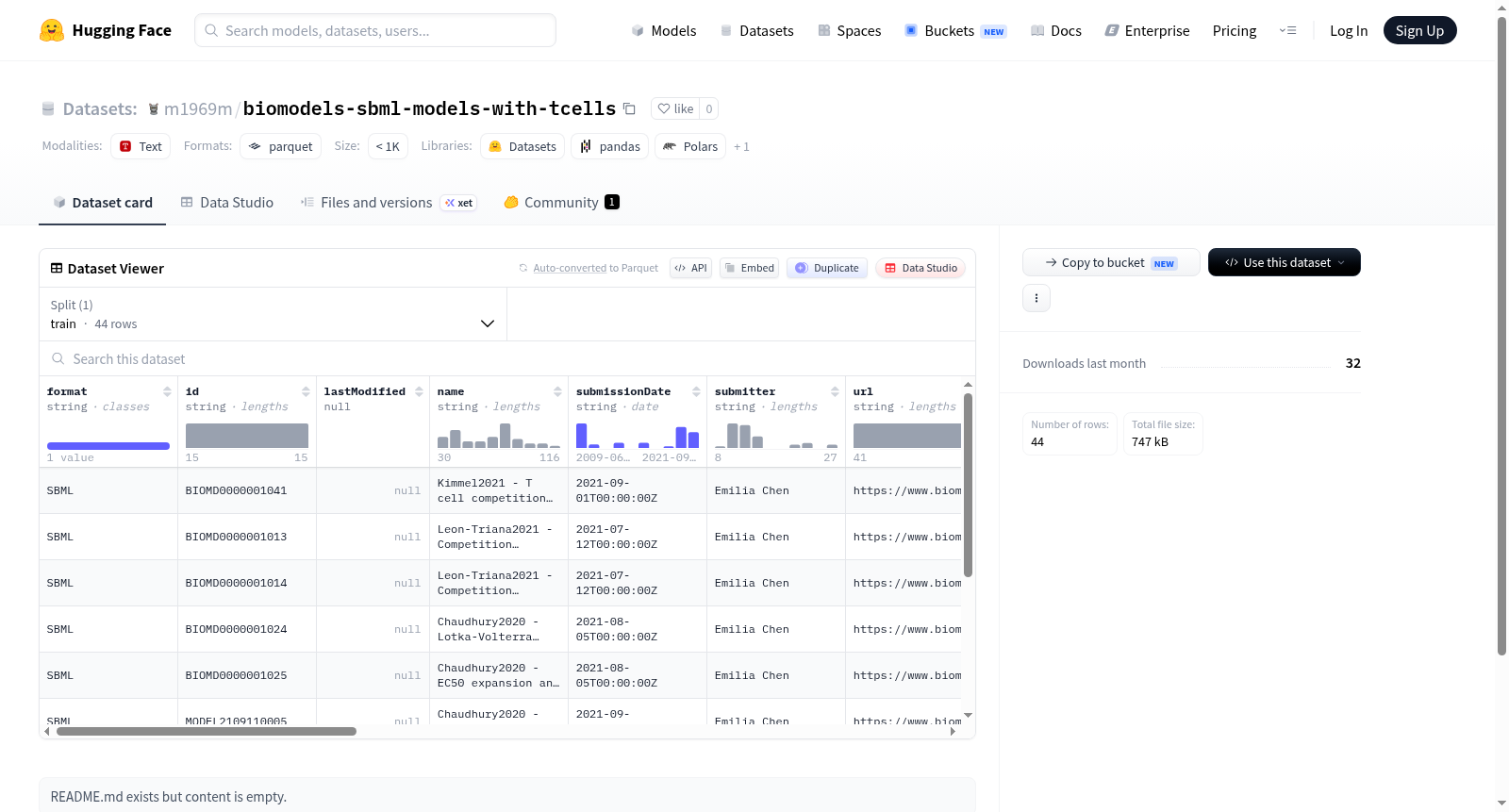Open the m1969m user profile link

pos(198,109)
